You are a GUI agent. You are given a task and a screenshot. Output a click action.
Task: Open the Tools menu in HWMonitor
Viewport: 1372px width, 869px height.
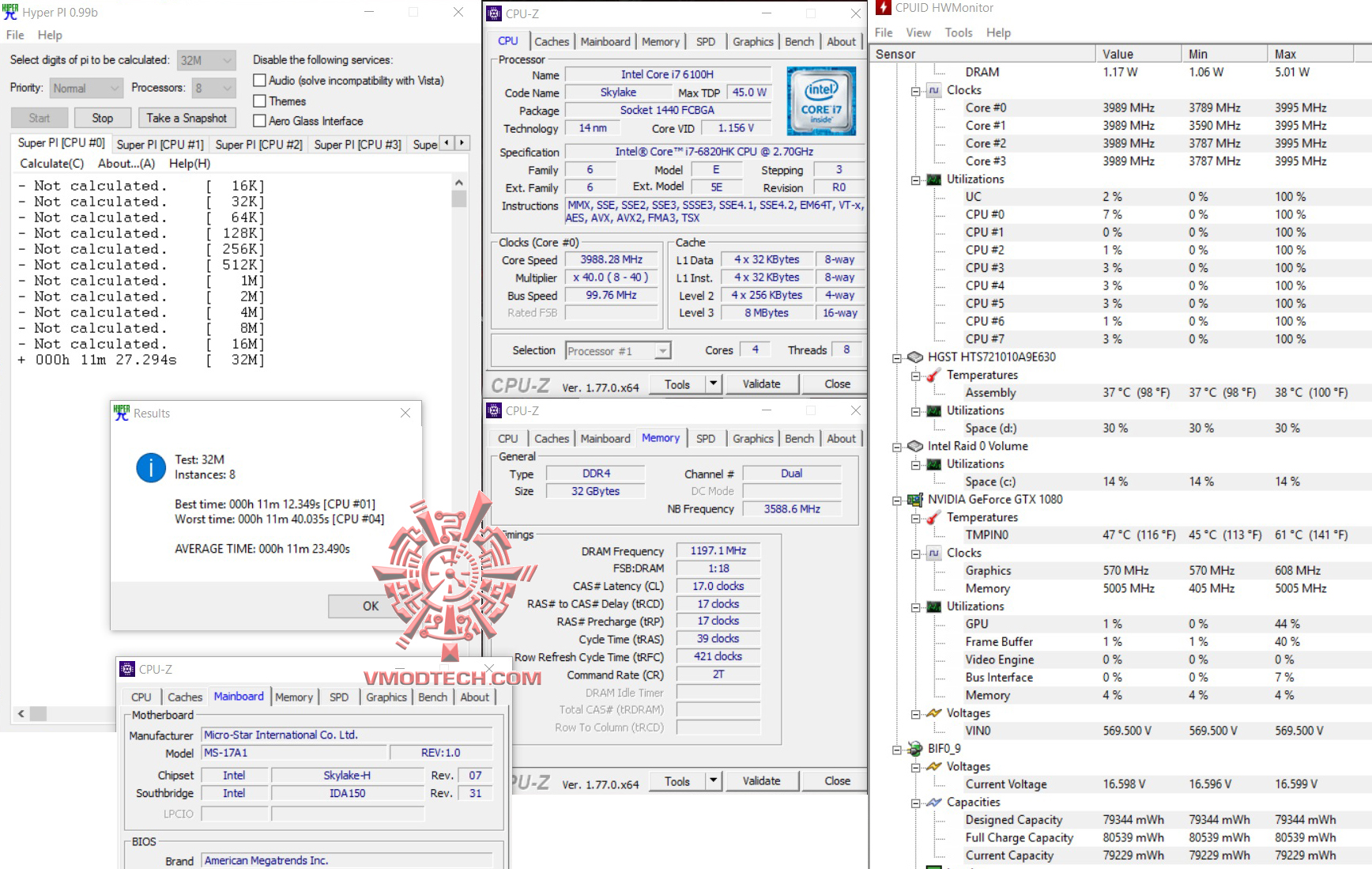[958, 32]
